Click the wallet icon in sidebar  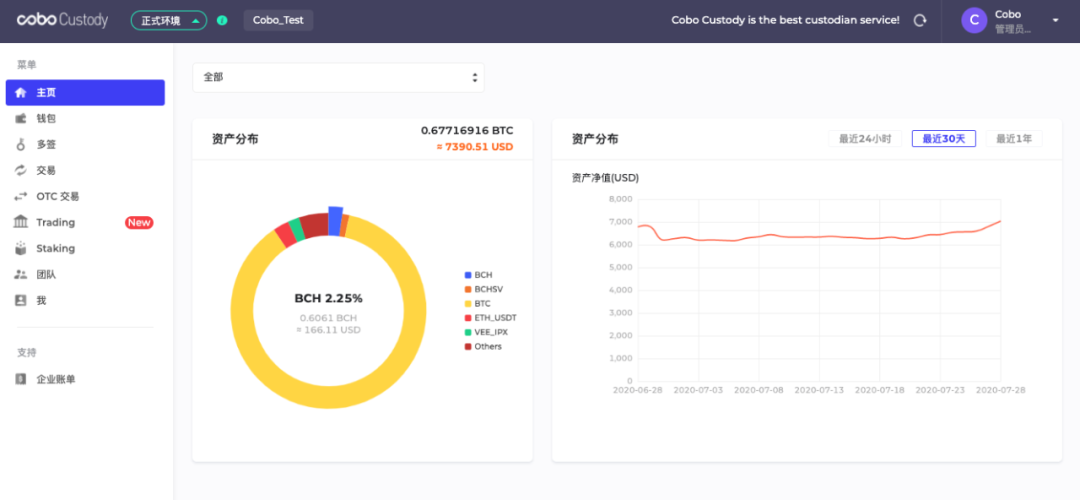click(x=20, y=119)
